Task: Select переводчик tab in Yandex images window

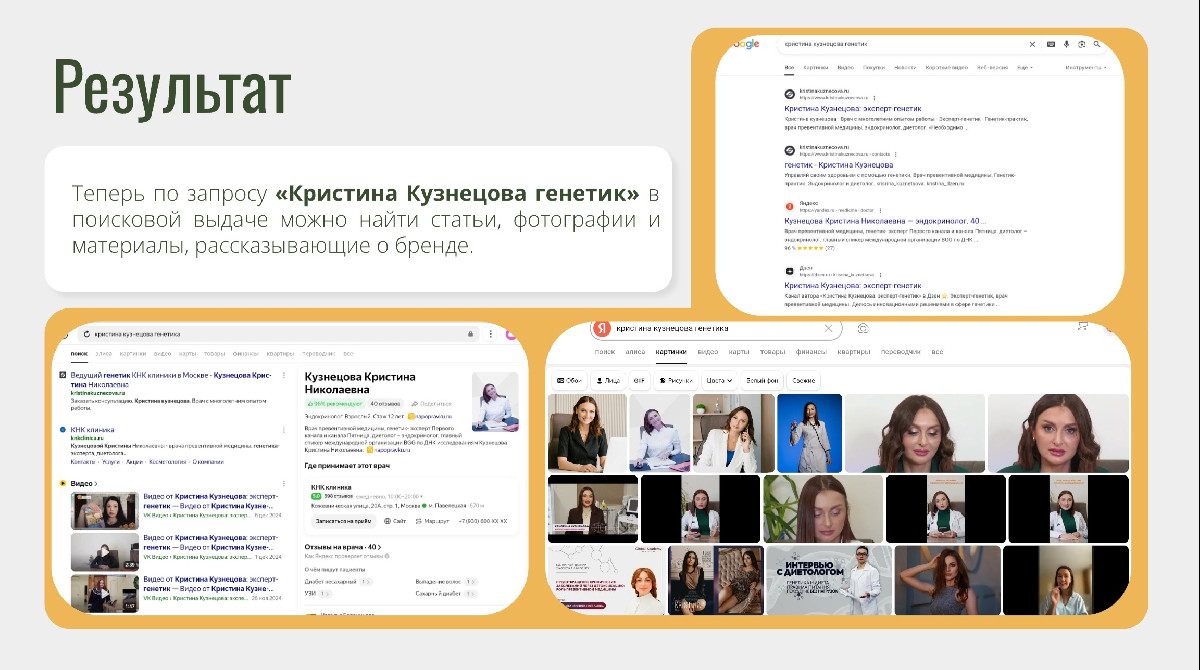Action: click(900, 352)
